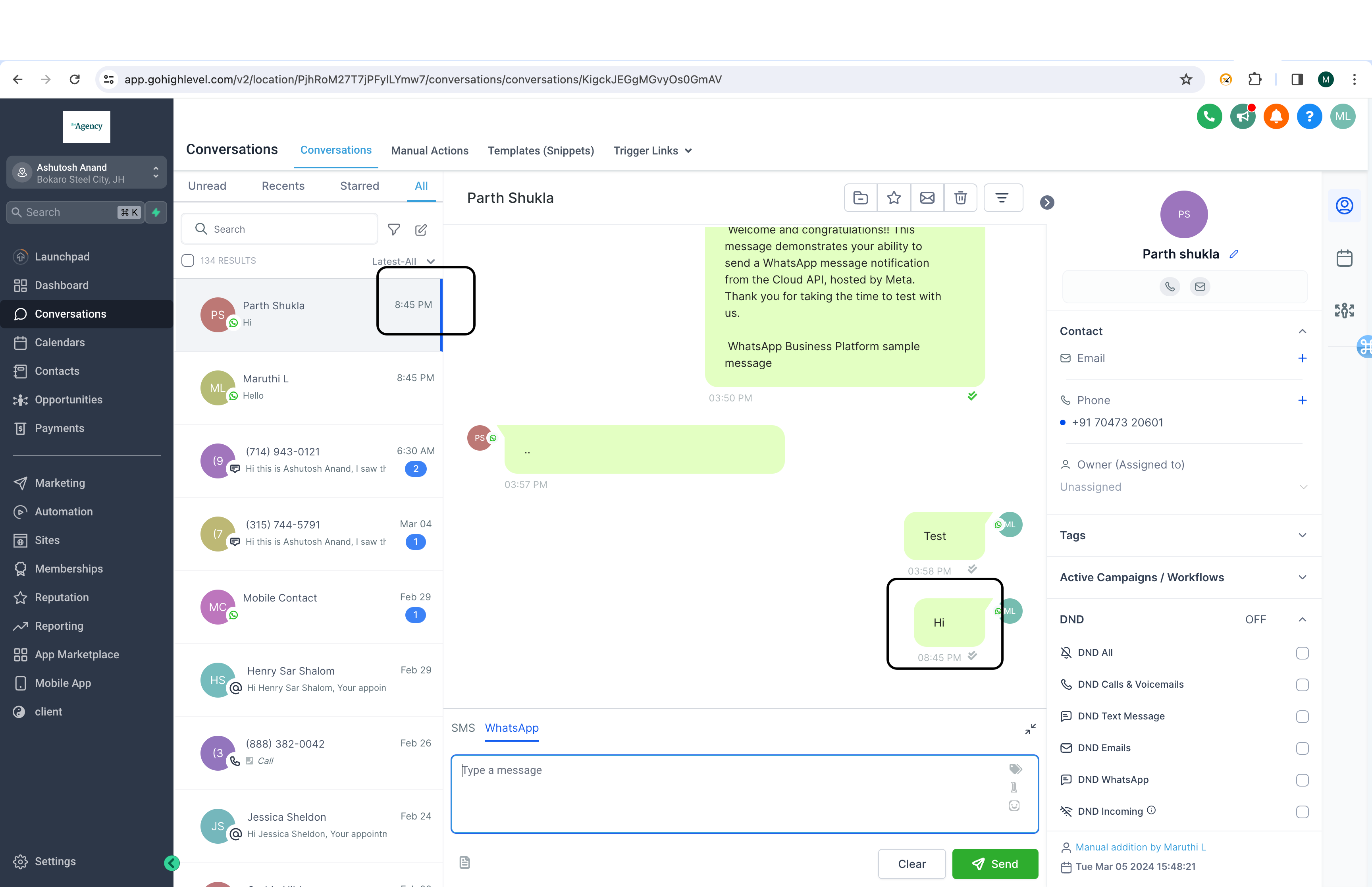The width and height of the screenshot is (1372, 887).
Task: Open the Latest-All sort dropdown
Action: pos(403,262)
